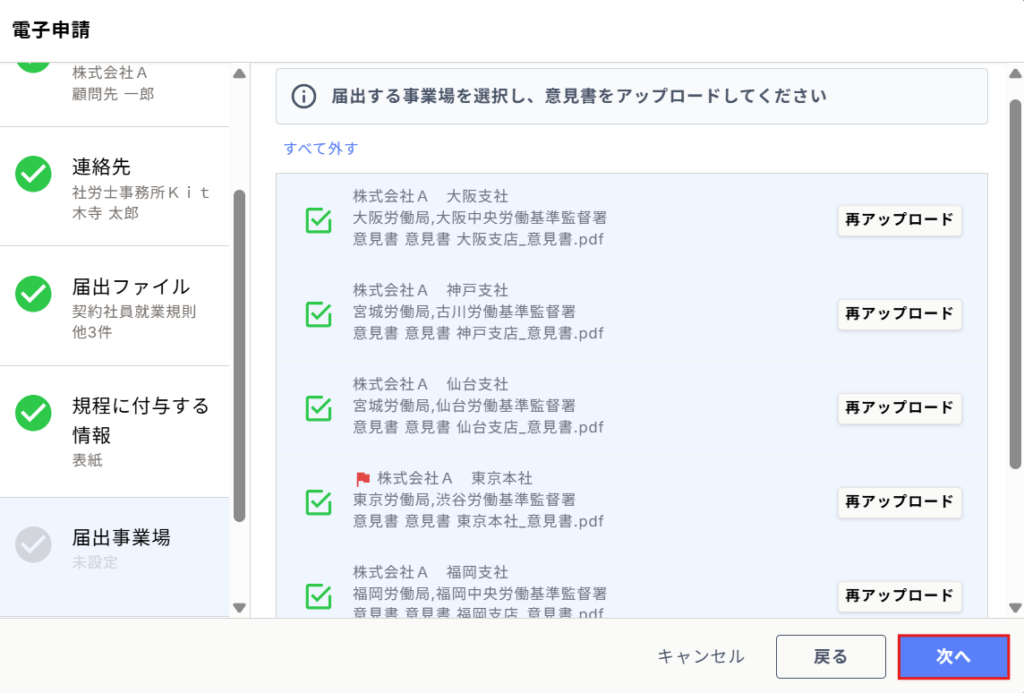Click the green checkmark icon beside 届出ファイル
This screenshot has height=693, width=1024.
33,294
